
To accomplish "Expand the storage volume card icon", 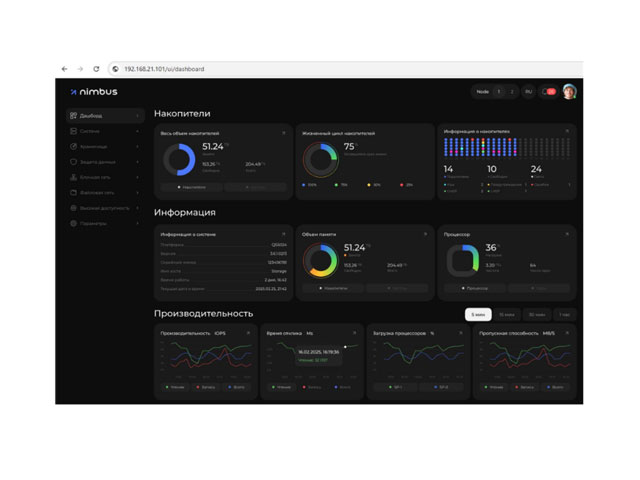I will [283, 133].
